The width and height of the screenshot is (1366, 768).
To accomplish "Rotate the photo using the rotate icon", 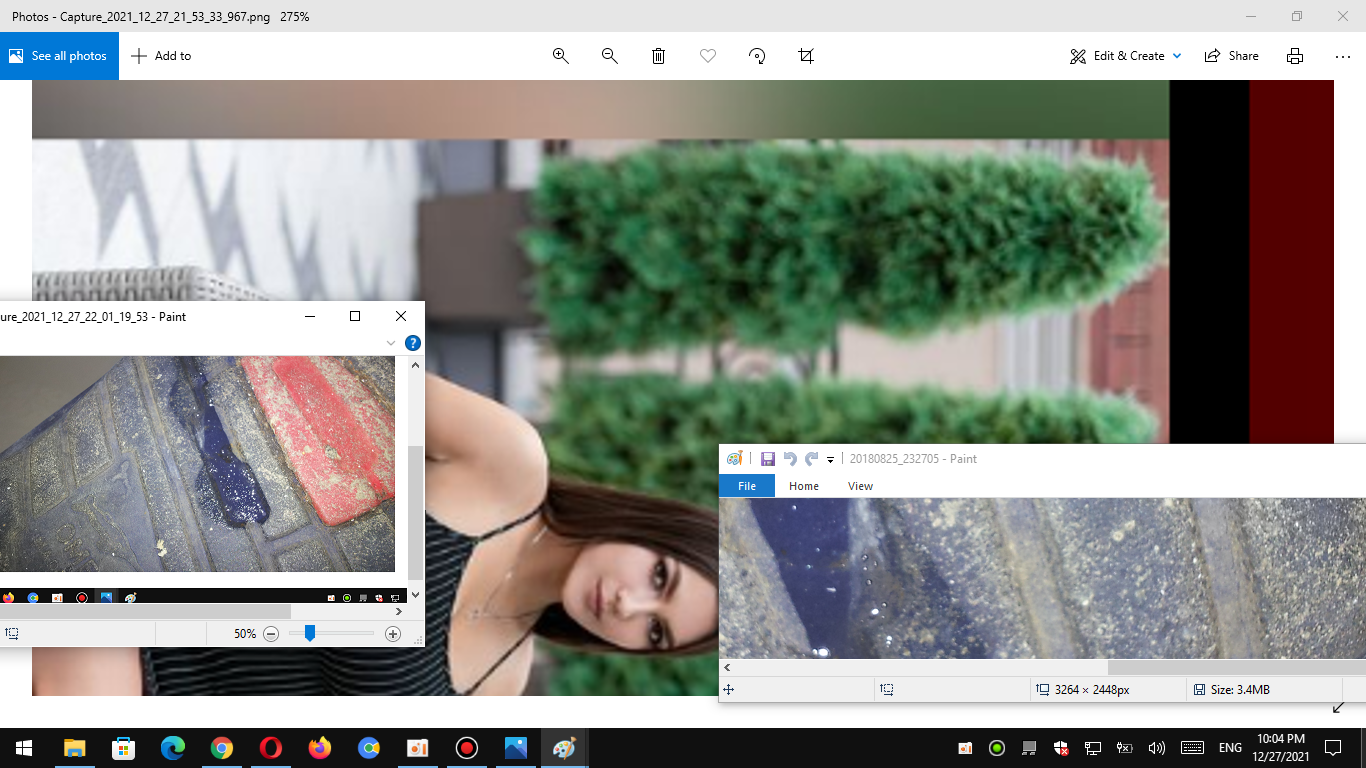I will pyautogui.click(x=757, y=56).
